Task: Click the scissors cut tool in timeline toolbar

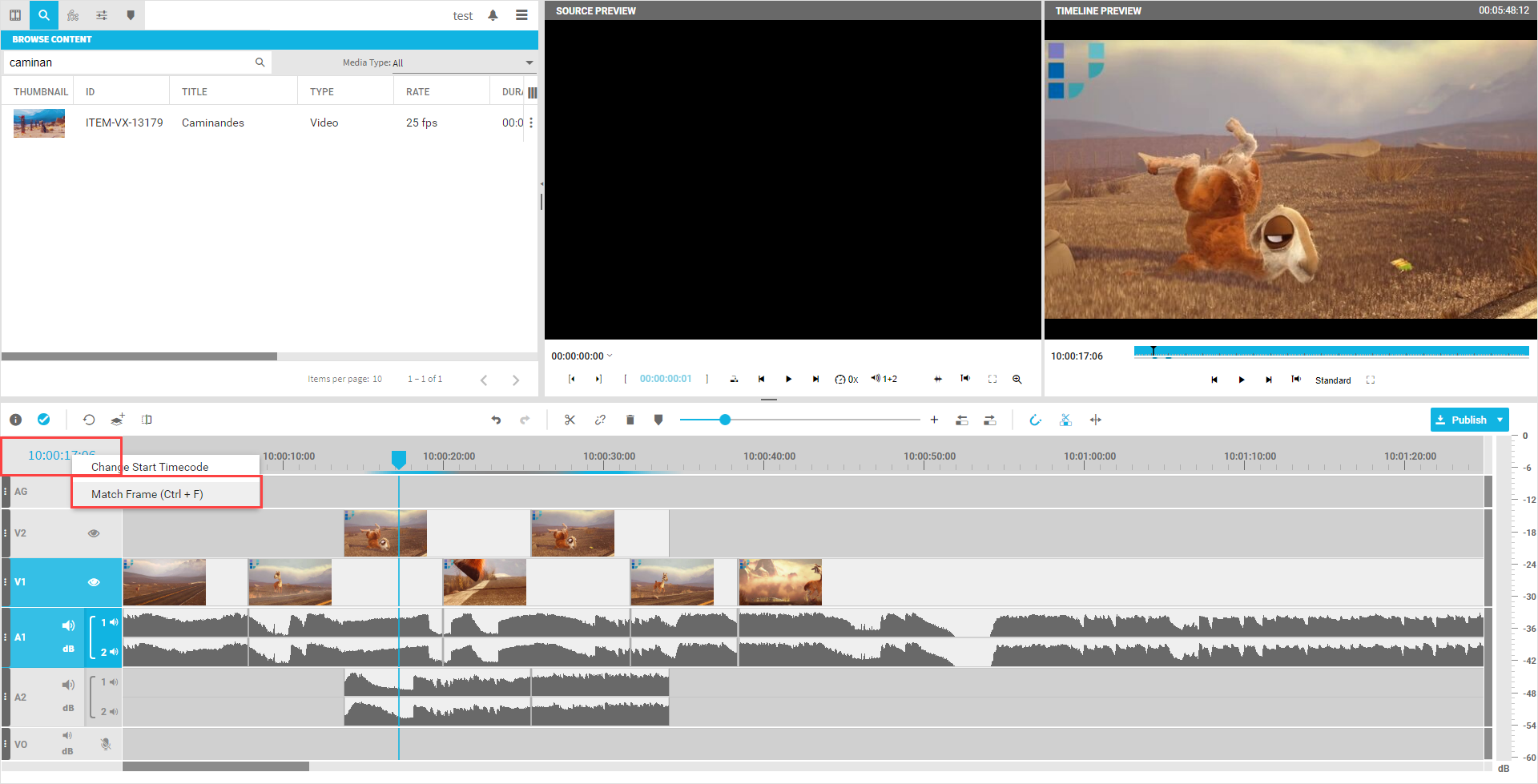Action: tap(570, 420)
